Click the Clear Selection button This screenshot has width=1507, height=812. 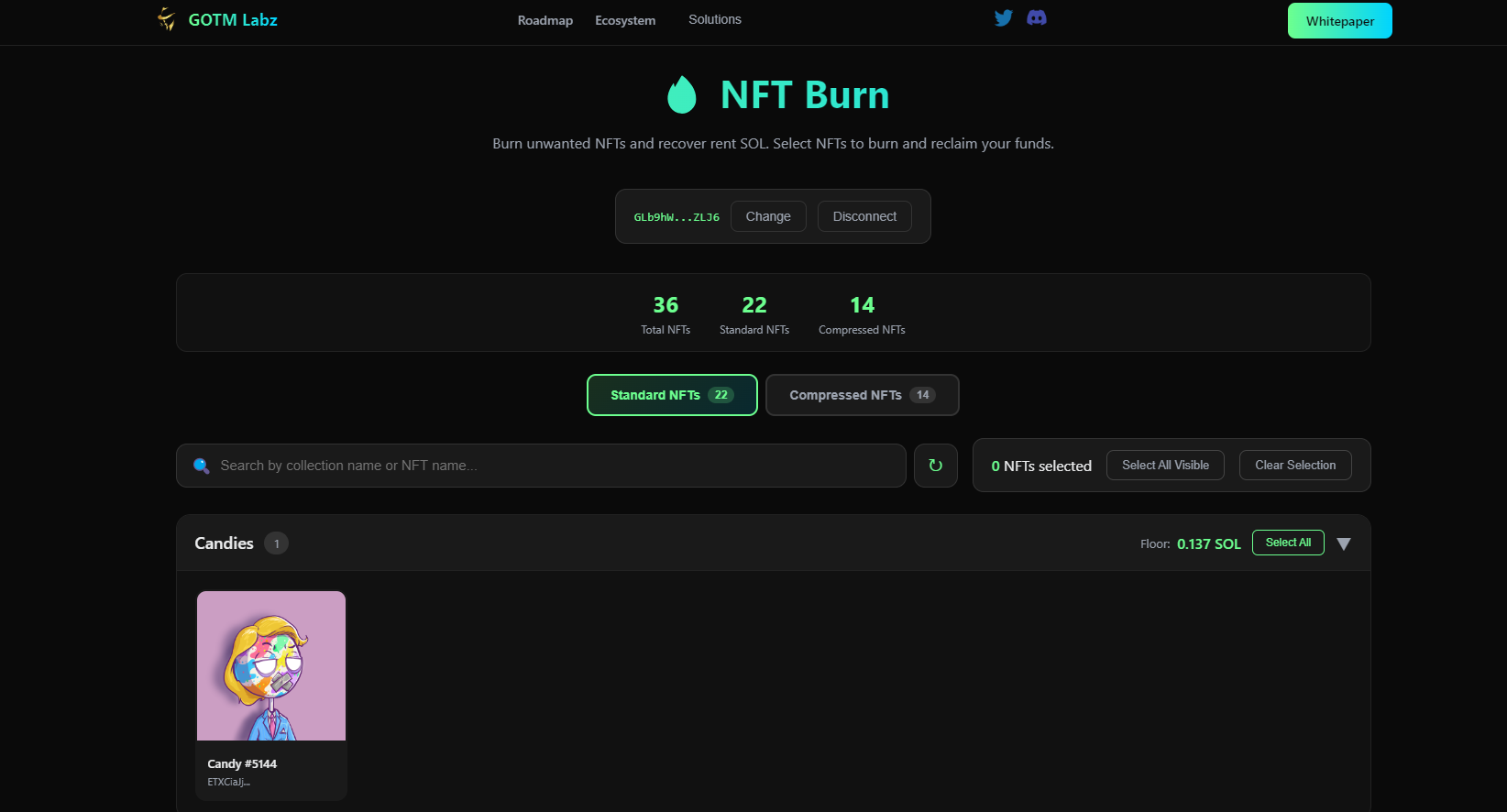point(1294,465)
